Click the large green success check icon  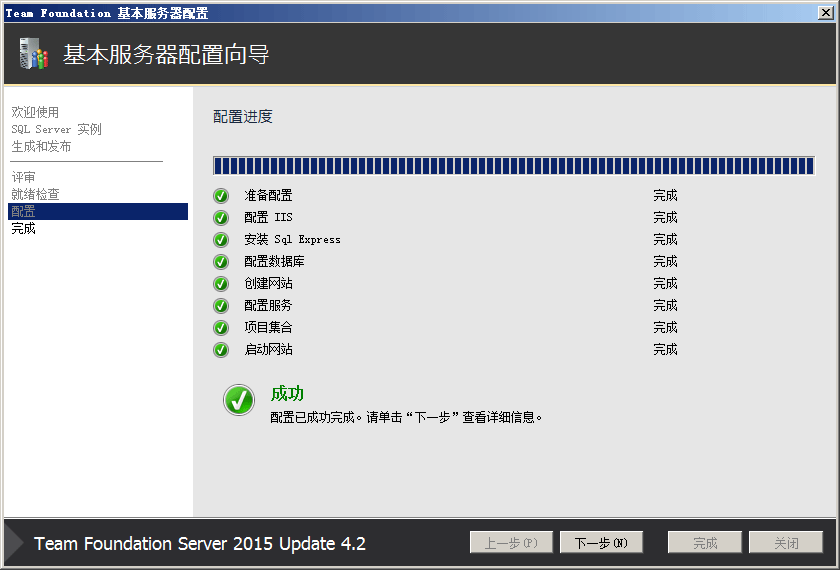(239, 400)
